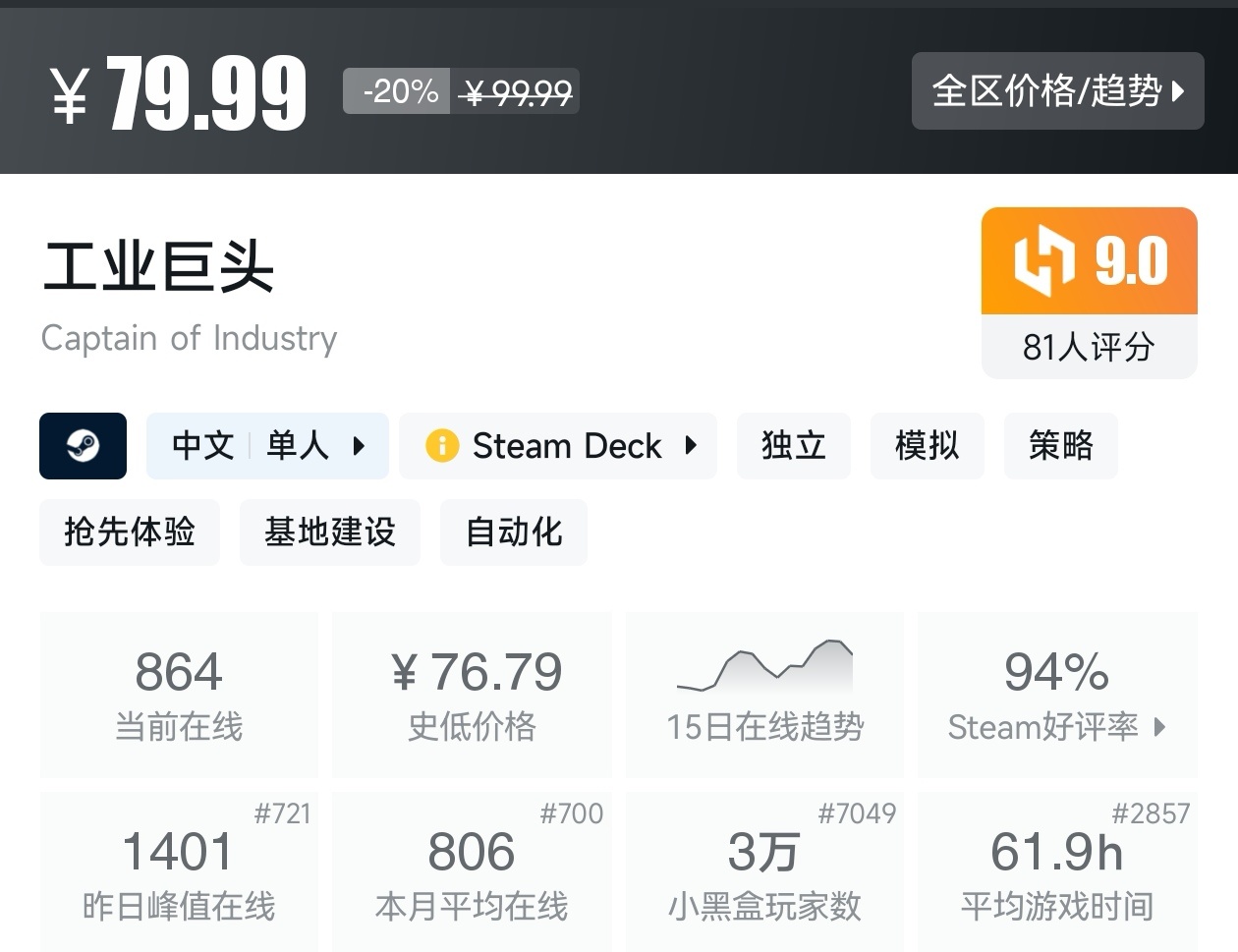View the 81人评分 rating count

coord(1089,347)
